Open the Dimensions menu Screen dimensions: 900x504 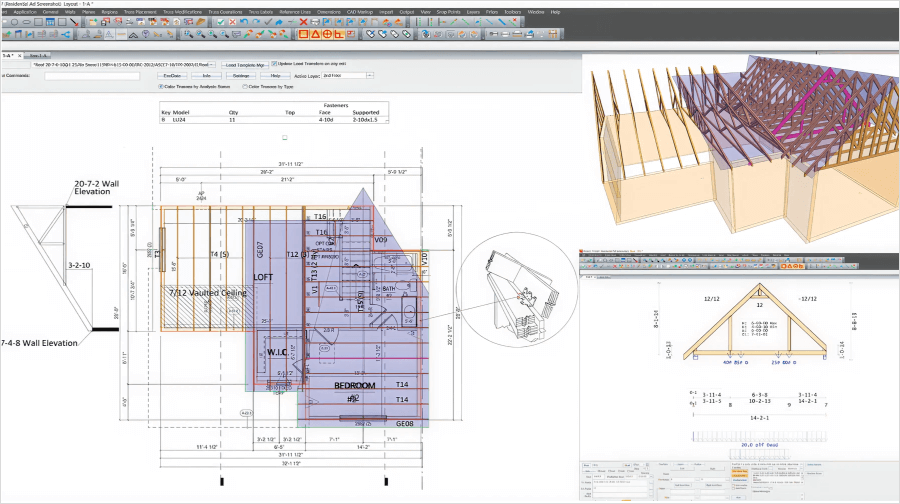coord(329,11)
